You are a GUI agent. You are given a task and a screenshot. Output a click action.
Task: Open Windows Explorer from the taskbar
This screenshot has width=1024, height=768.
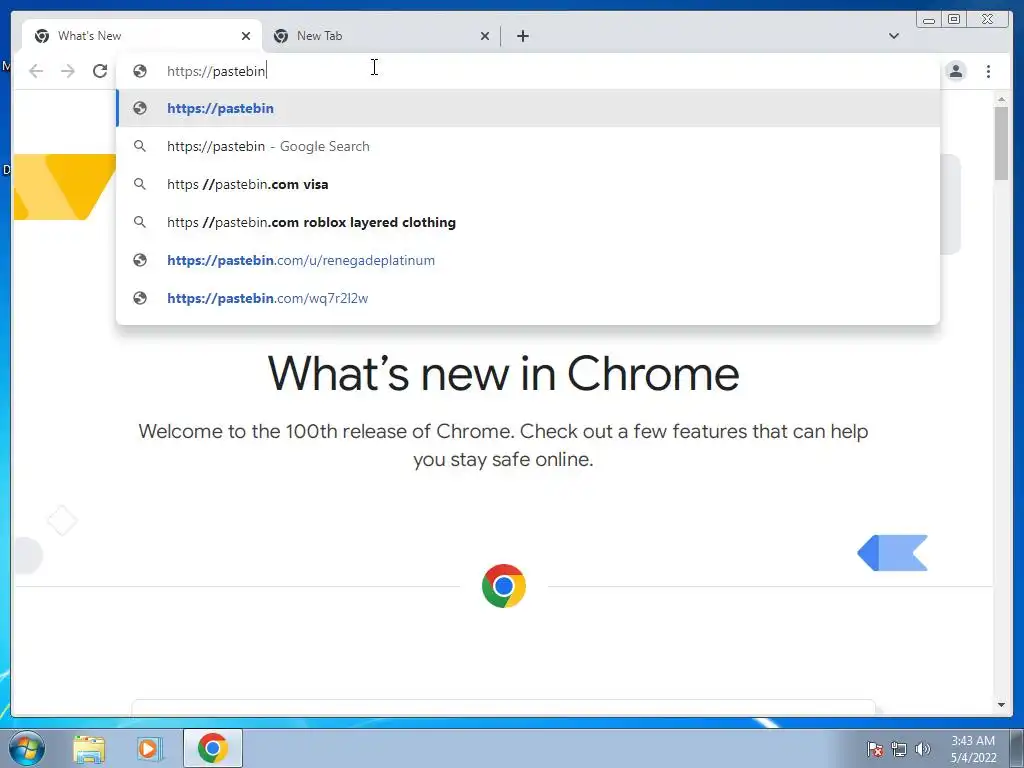89,748
